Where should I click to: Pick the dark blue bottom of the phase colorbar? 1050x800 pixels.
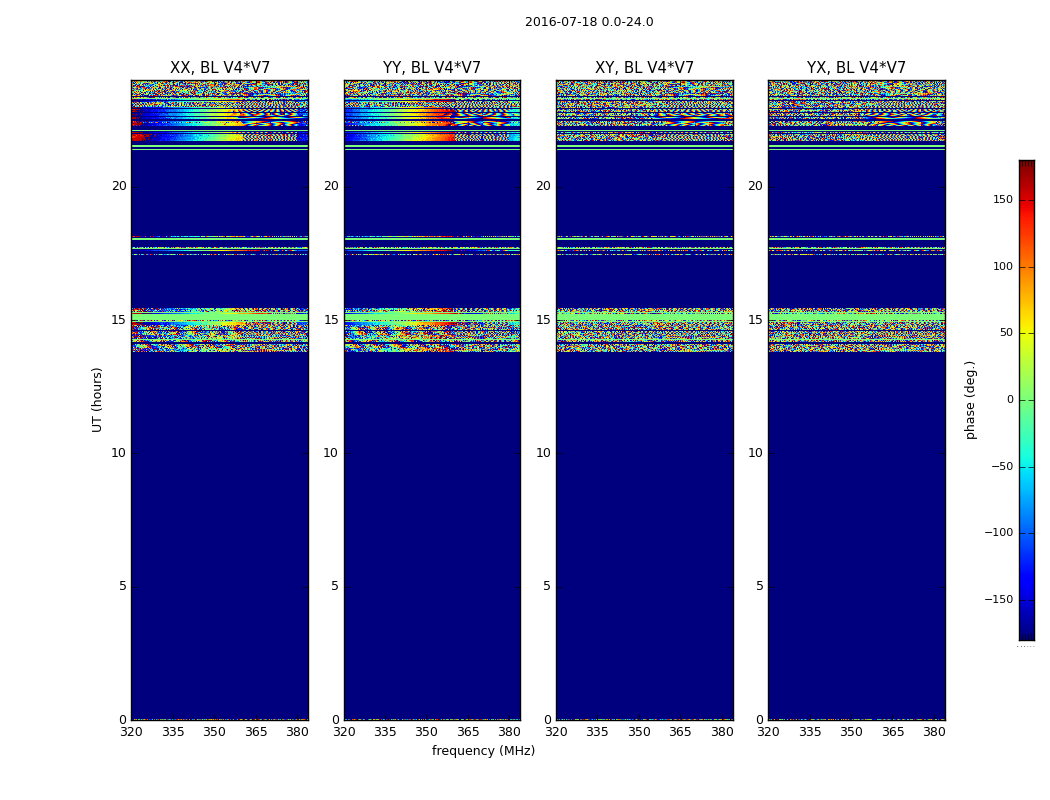(x=1026, y=635)
